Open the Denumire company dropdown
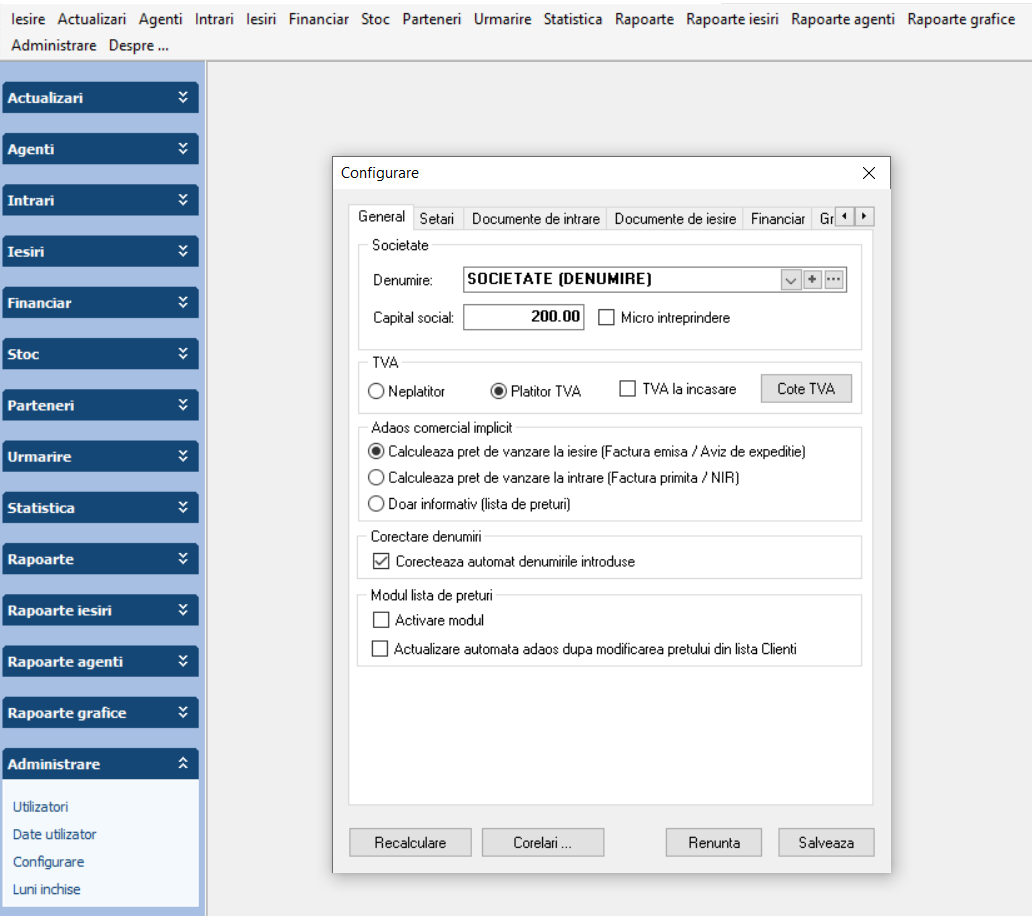This screenshot has height=916, width=1032. 791,280
